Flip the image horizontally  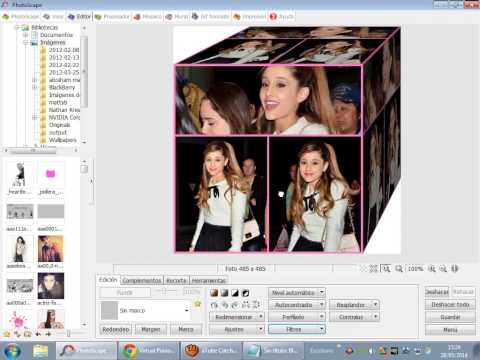tap(246, 305)
